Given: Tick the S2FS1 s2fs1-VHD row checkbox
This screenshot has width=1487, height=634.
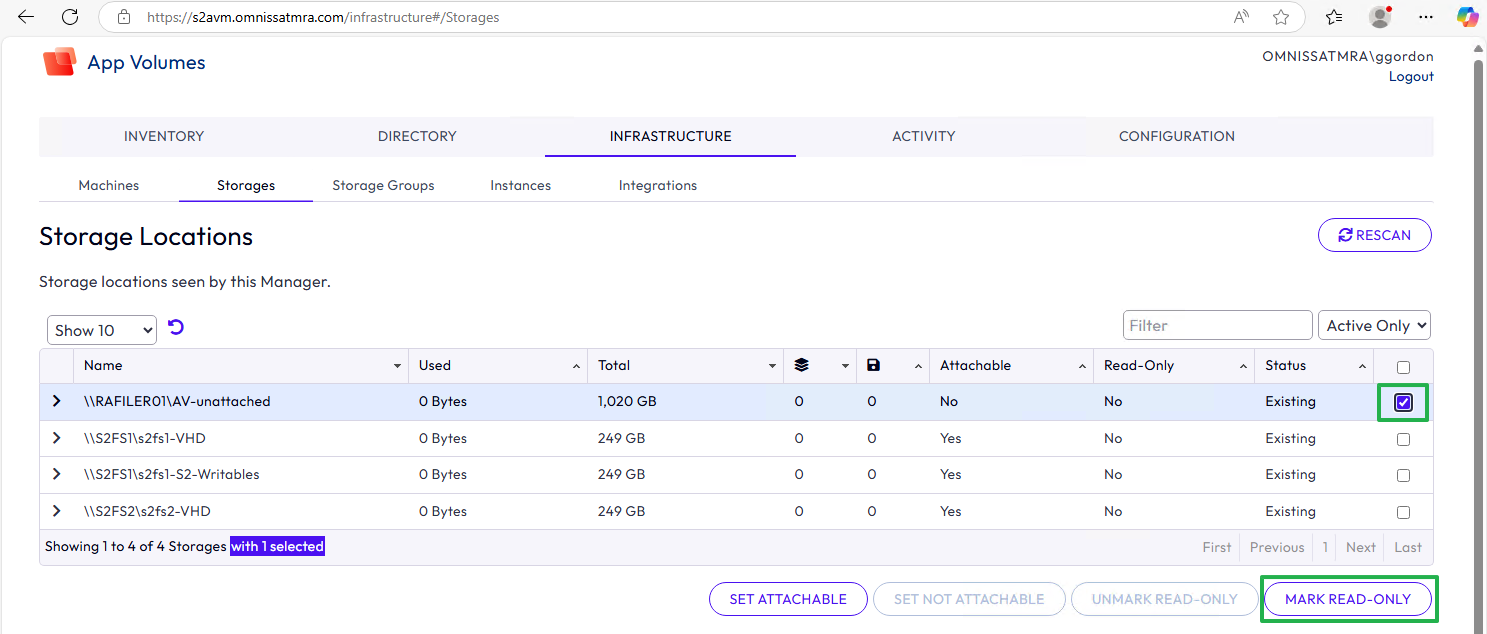Looking at the screenshot, I should tap(1403, 439).
